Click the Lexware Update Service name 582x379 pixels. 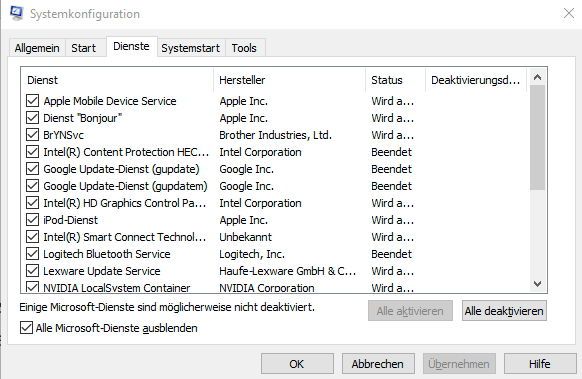(x=102, y=271)
